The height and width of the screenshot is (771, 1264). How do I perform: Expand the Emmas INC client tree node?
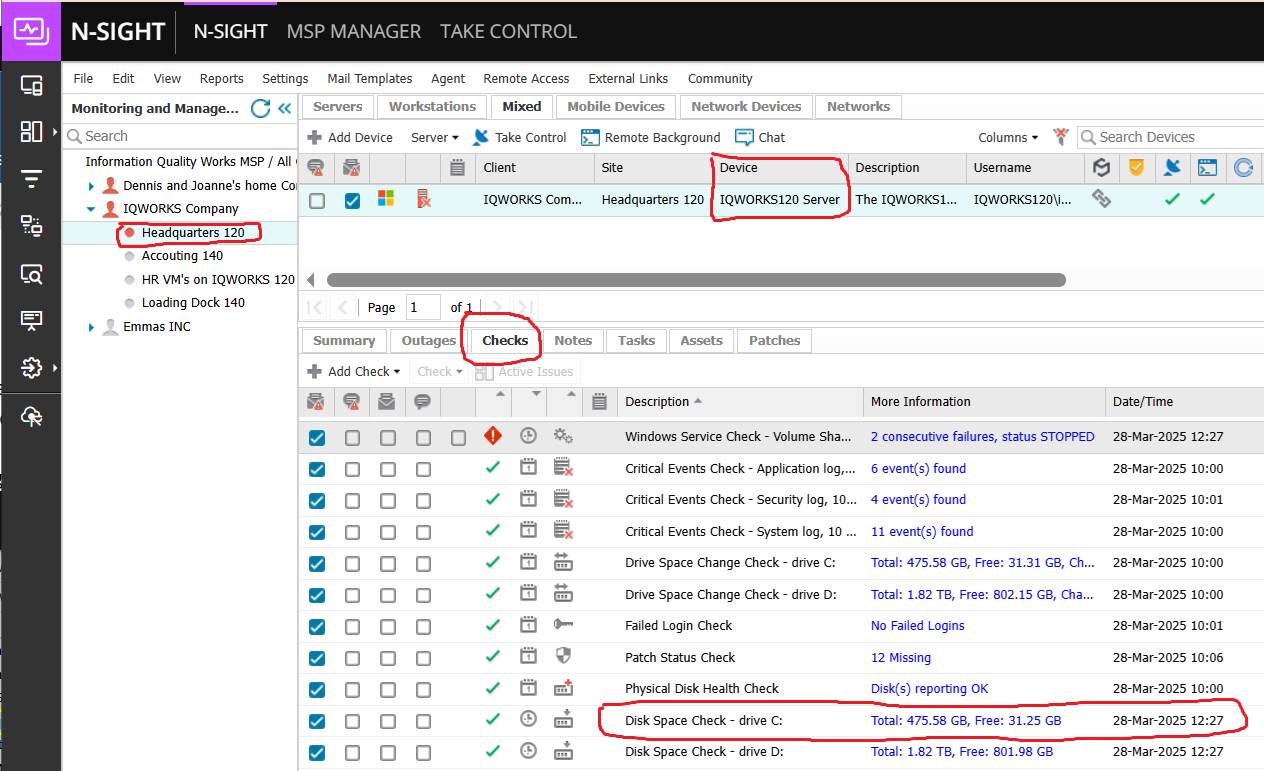coord(92,327)
